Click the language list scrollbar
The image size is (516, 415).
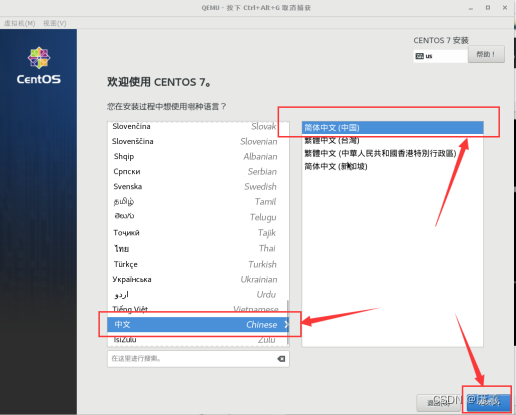288,323
